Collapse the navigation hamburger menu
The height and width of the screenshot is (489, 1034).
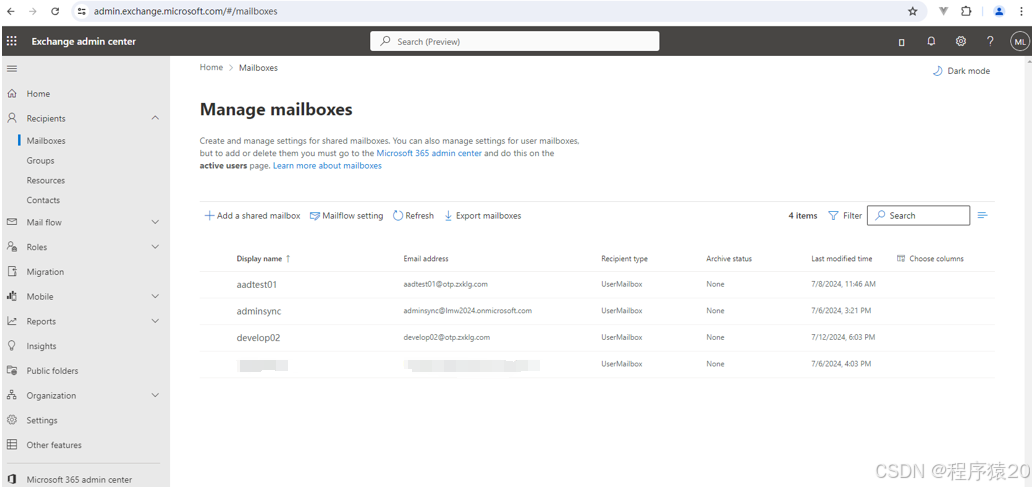[12, 69]
